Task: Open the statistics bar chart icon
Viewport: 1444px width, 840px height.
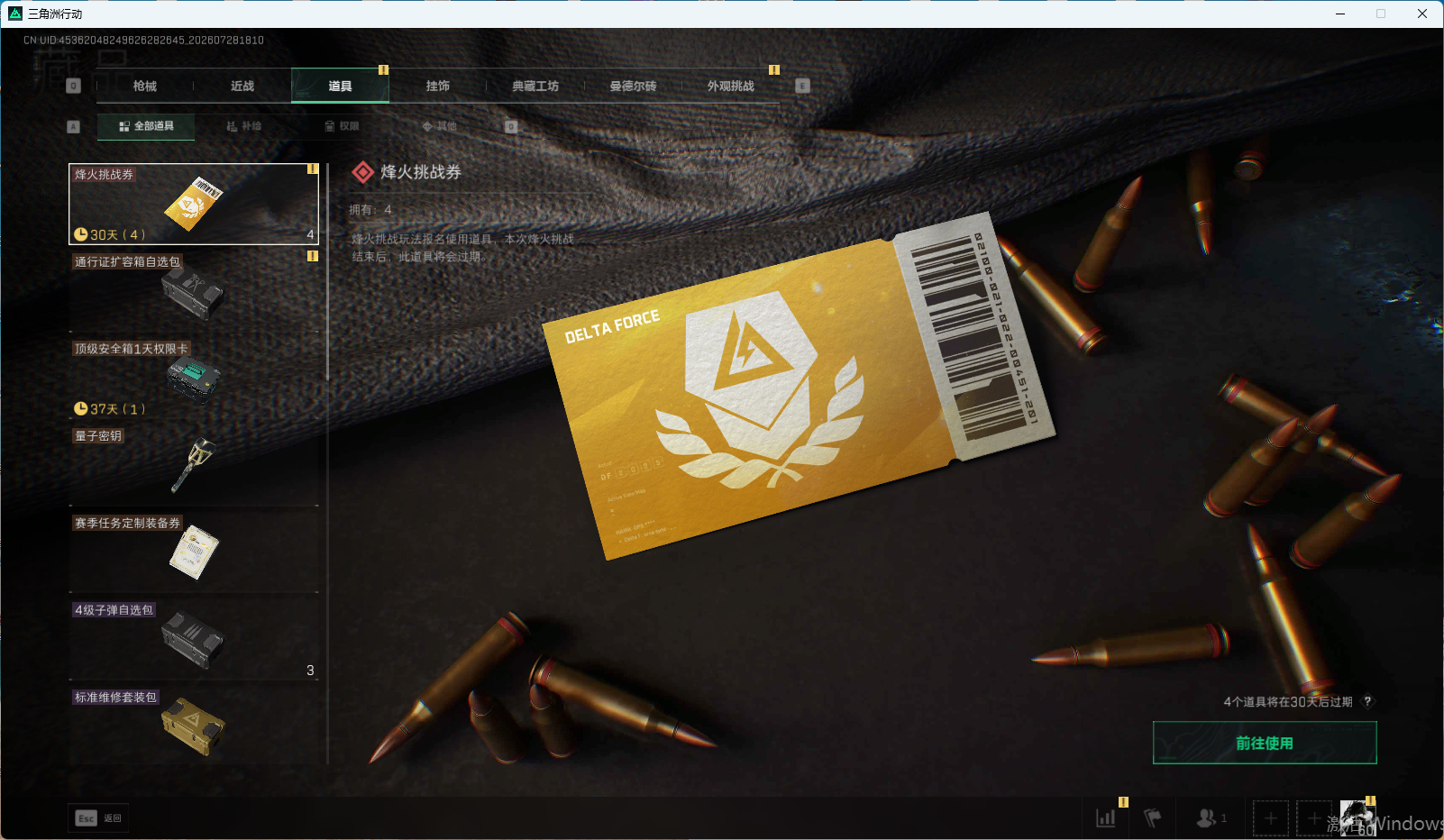Action: tap(1106, 817)
